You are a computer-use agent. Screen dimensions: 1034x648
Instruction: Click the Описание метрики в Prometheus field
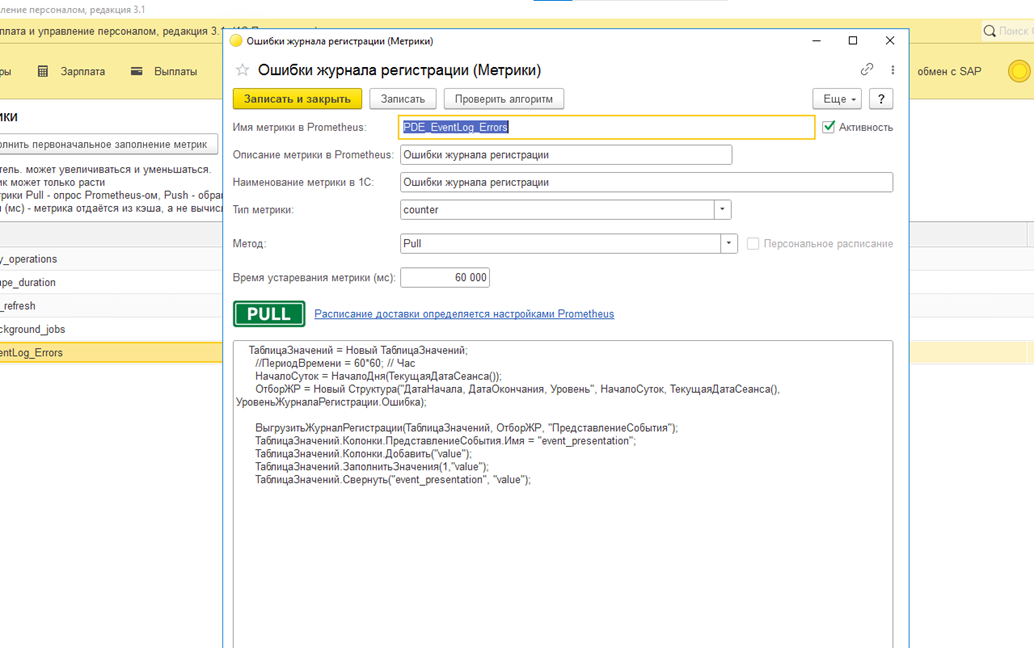tap(565, 155)
